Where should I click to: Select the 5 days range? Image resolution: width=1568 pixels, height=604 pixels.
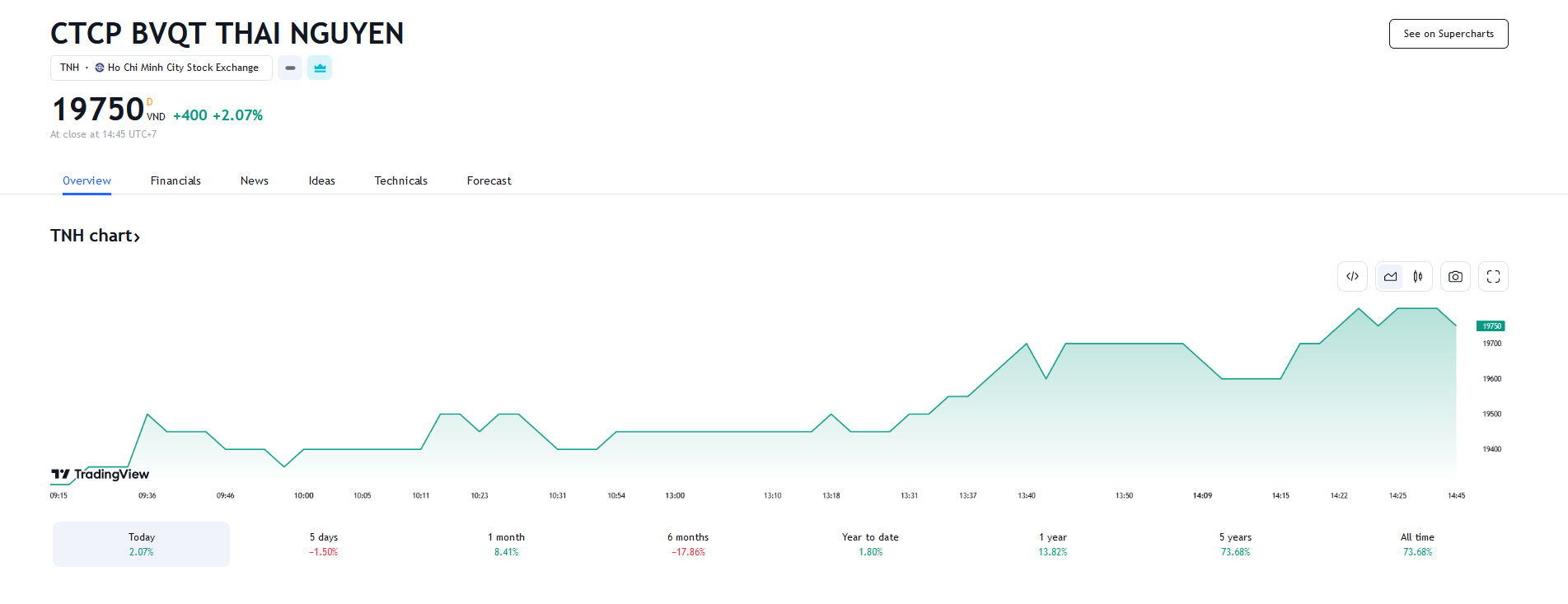pyautogui.click(x=324, y=544)
